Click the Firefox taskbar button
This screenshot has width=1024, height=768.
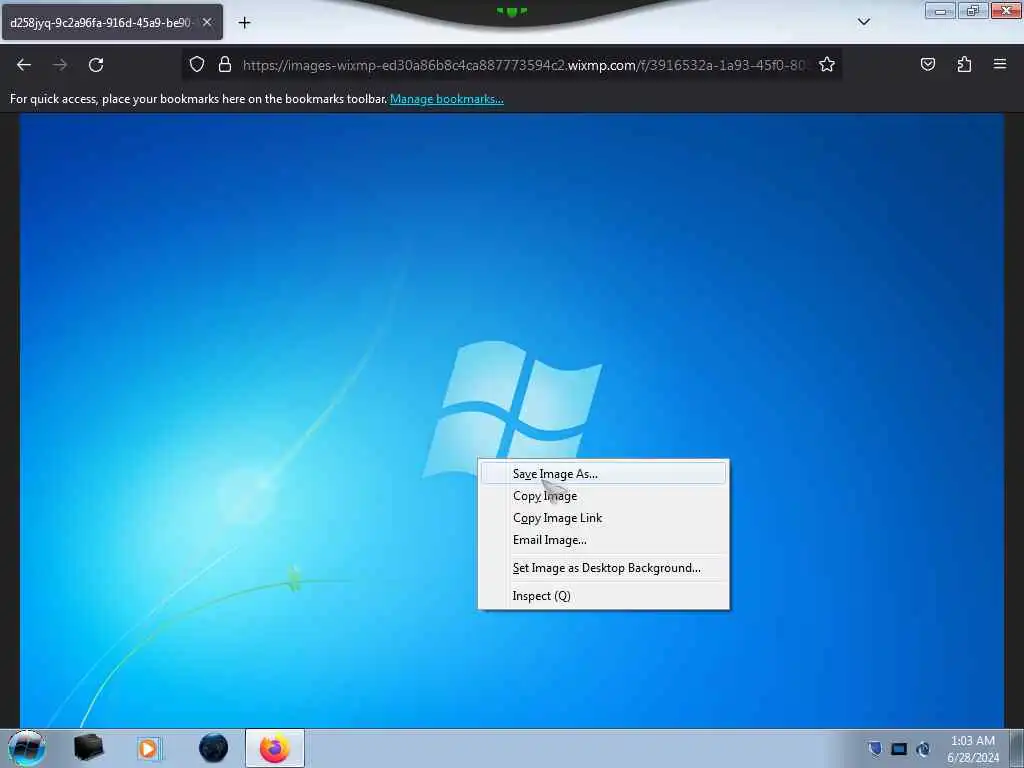[x=275, y=748]
